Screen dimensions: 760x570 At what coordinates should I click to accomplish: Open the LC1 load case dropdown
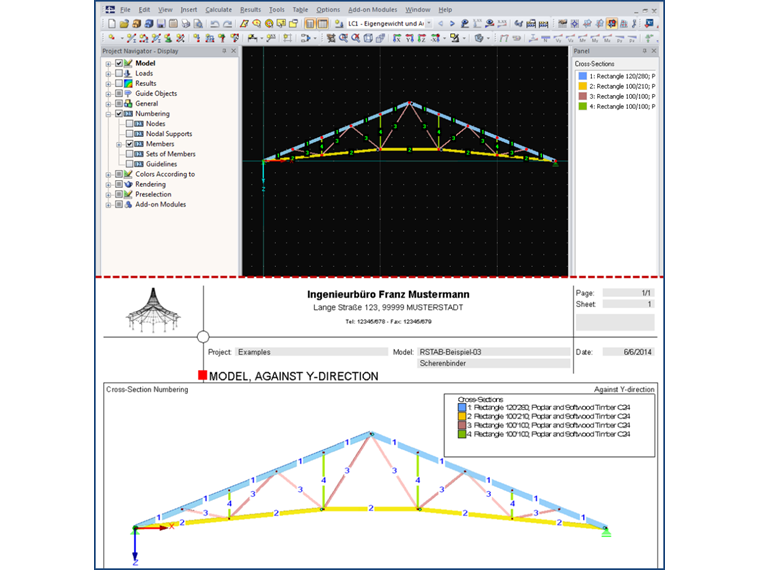[x=429, y=24]
